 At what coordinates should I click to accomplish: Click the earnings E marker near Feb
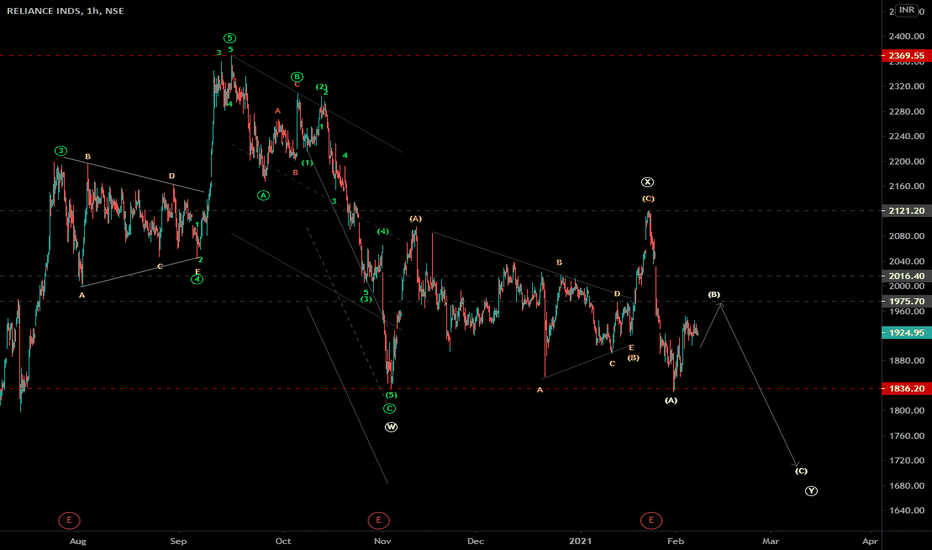click(x=651, y=520)
